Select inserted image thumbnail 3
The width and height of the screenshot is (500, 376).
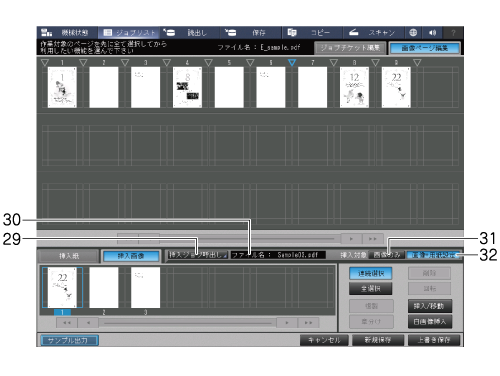146,287
